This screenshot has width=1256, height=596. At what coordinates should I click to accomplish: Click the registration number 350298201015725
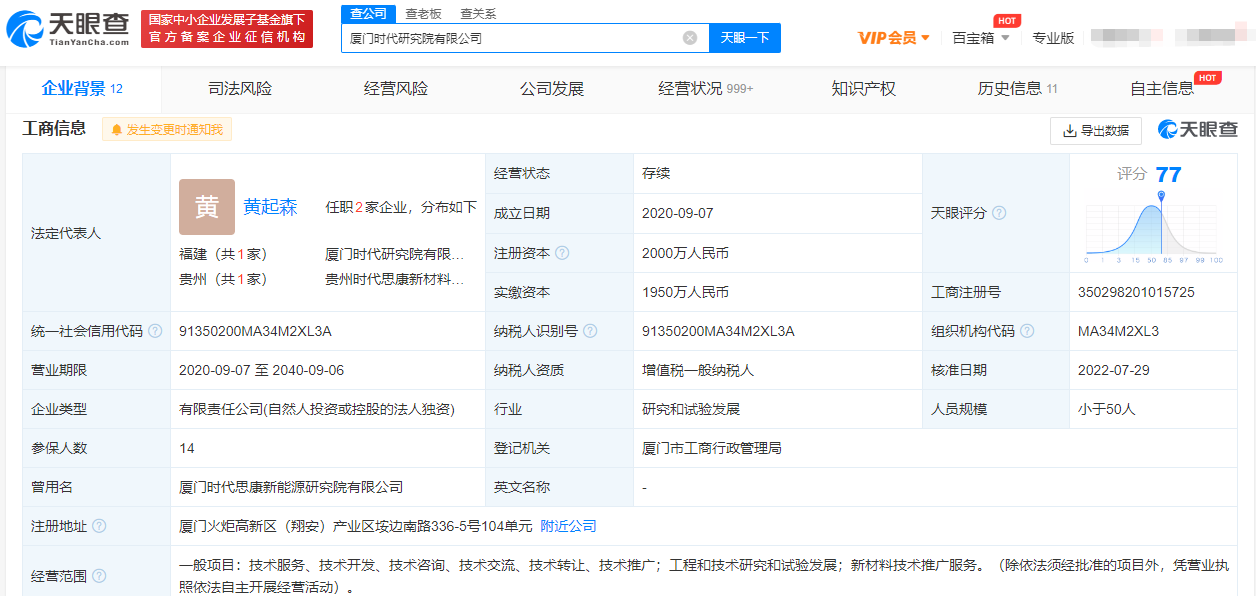(x=1136, y=292)
